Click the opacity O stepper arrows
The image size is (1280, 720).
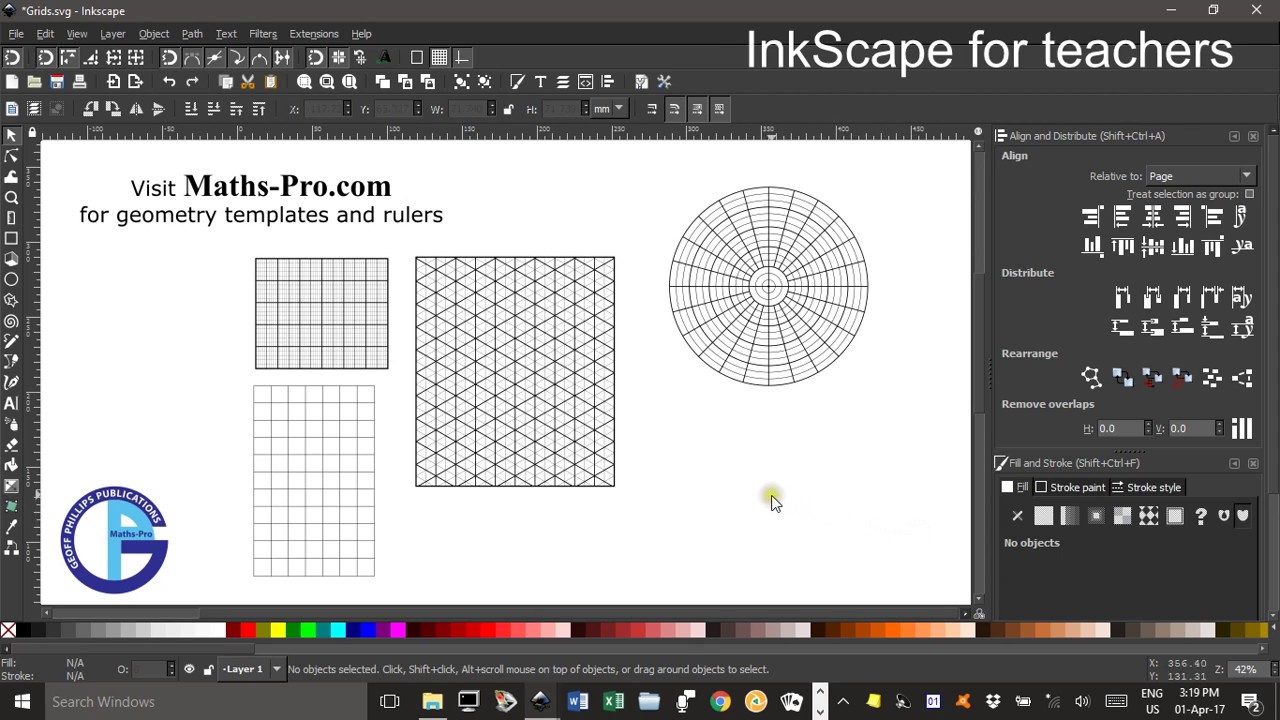(171, 669)
